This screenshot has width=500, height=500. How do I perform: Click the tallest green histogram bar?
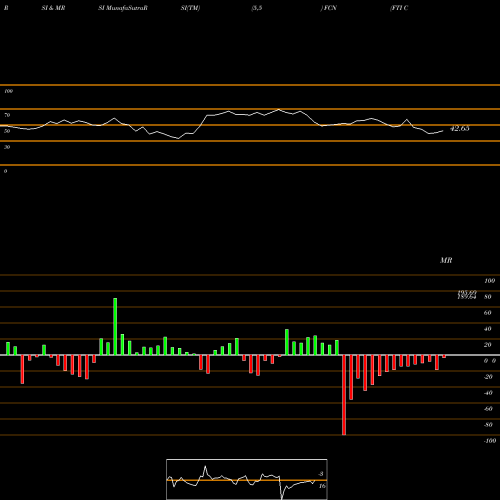[x=115, y=327]
